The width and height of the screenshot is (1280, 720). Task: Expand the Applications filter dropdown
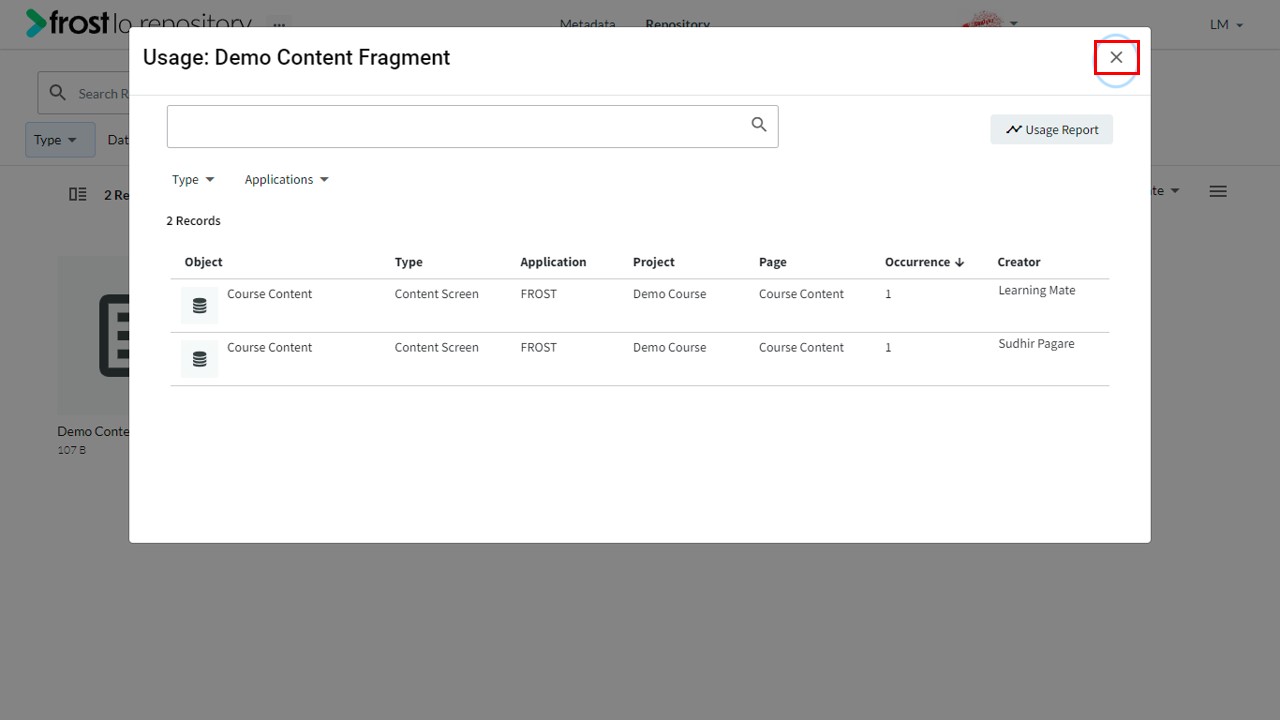[287, 179]
